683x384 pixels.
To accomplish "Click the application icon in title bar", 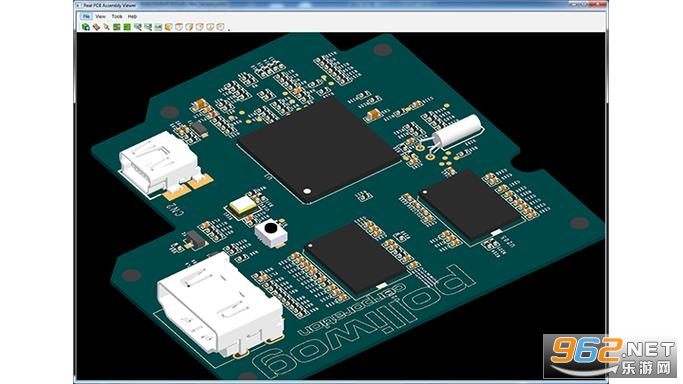I will pos(78,6).
